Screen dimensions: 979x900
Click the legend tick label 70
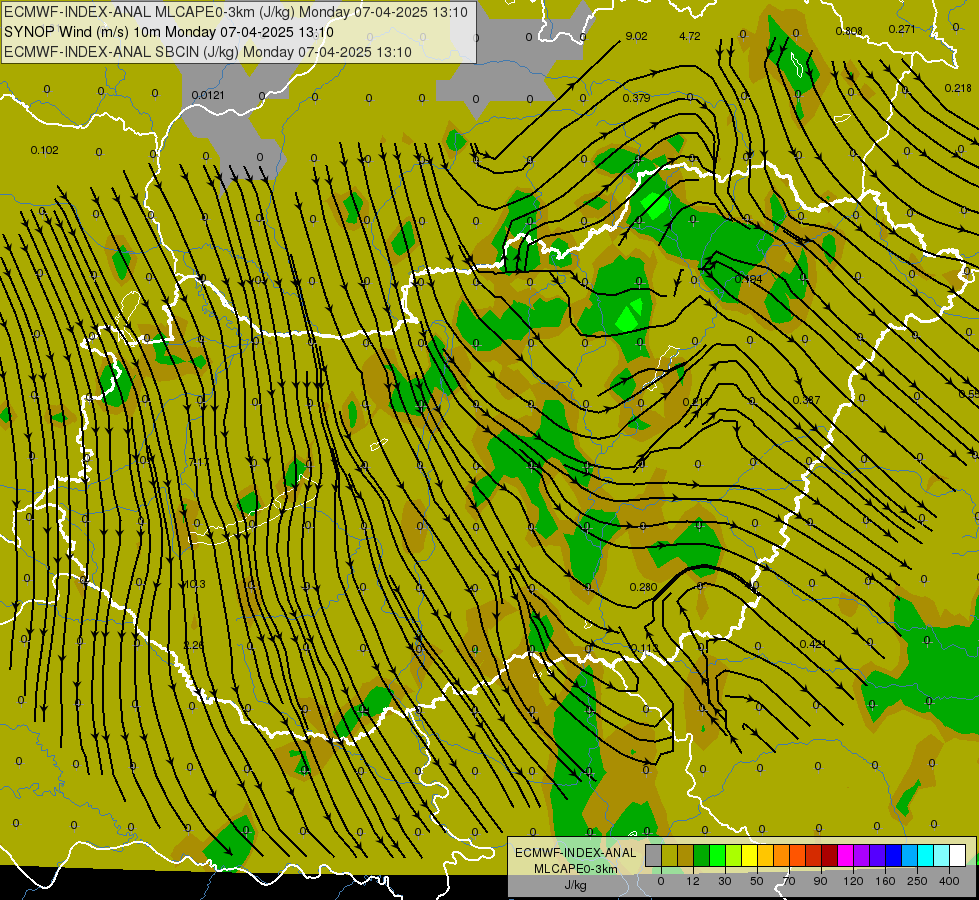point(789,881)
